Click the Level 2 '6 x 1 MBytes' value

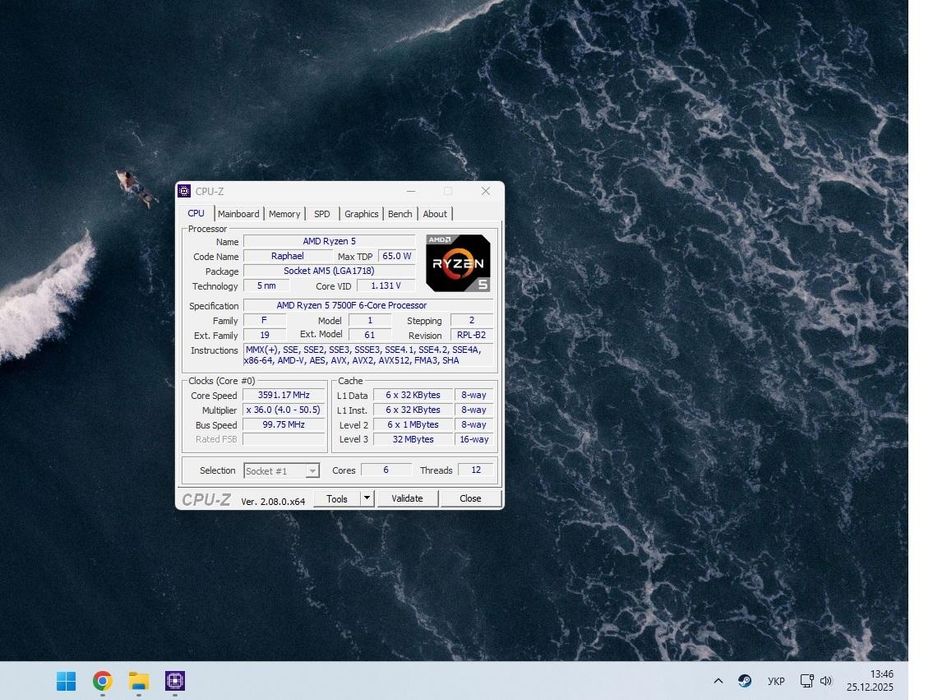pos(413,425)
